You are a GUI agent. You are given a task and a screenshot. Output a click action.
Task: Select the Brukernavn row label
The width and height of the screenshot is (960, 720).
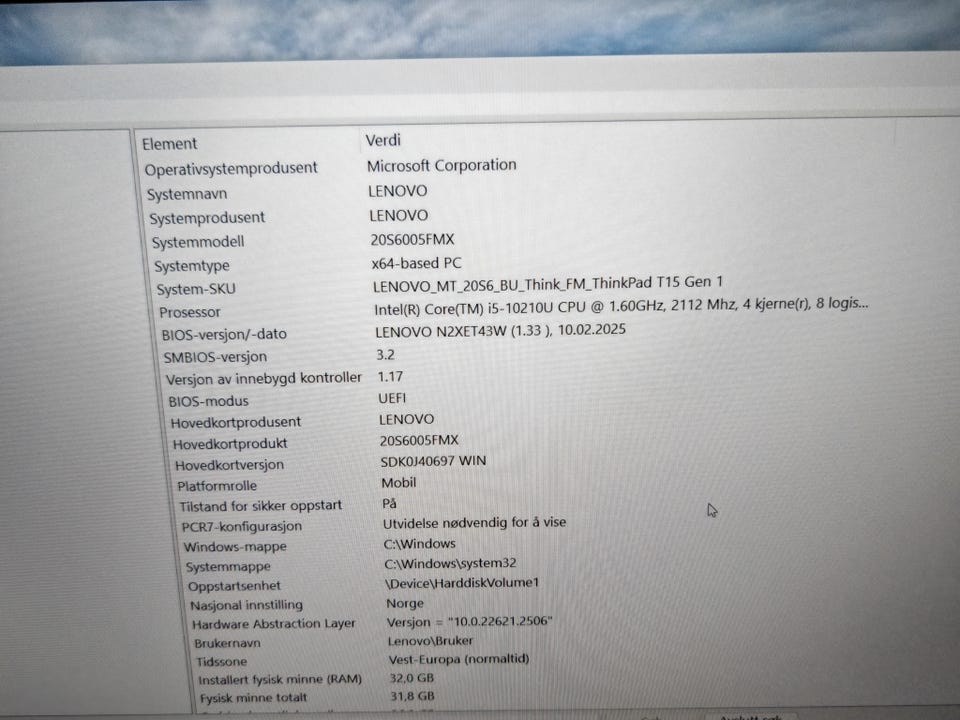tap(227, 643)
